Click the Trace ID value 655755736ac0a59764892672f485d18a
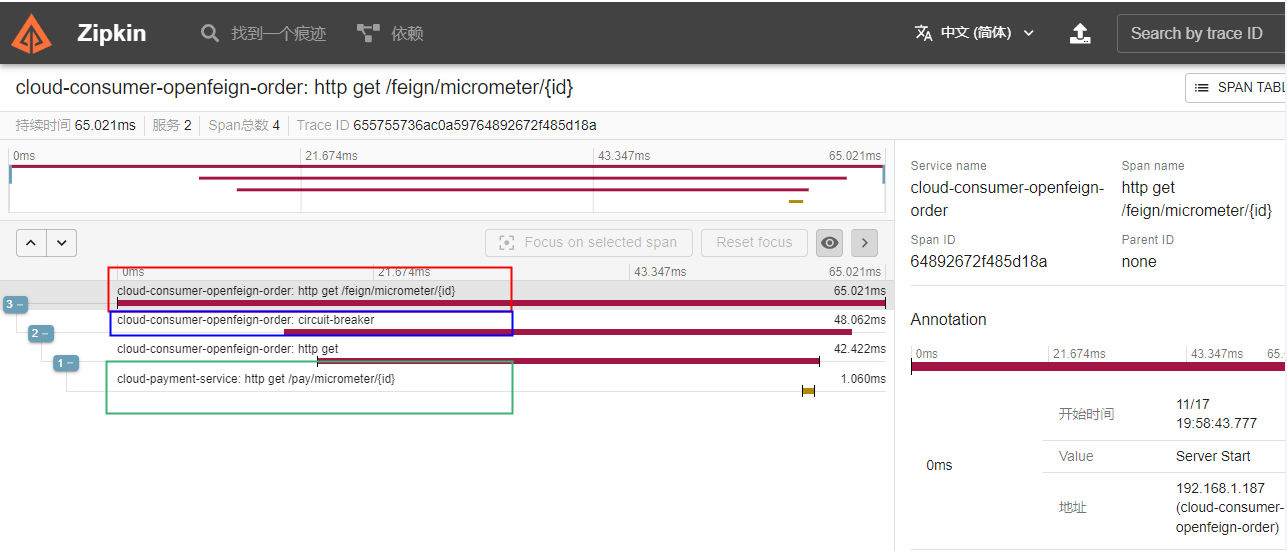Screen dimensions: 1287x551 (475, 125)
